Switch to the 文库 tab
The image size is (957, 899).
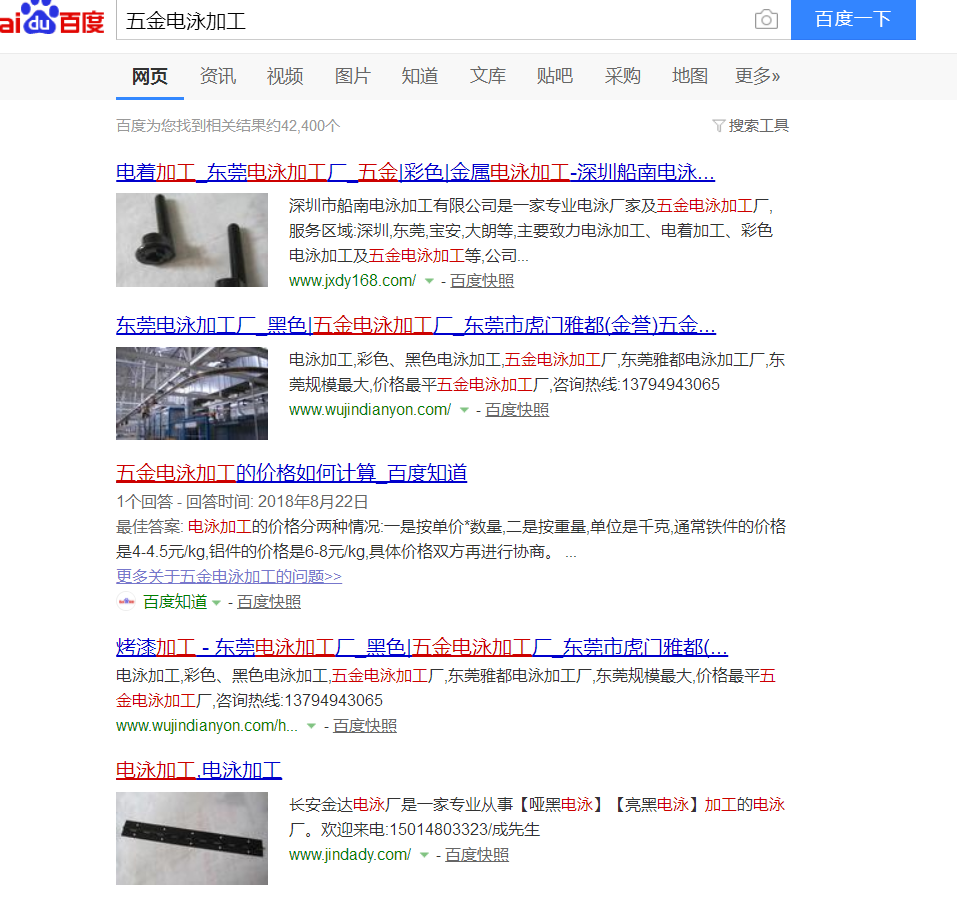pos(488,76)
